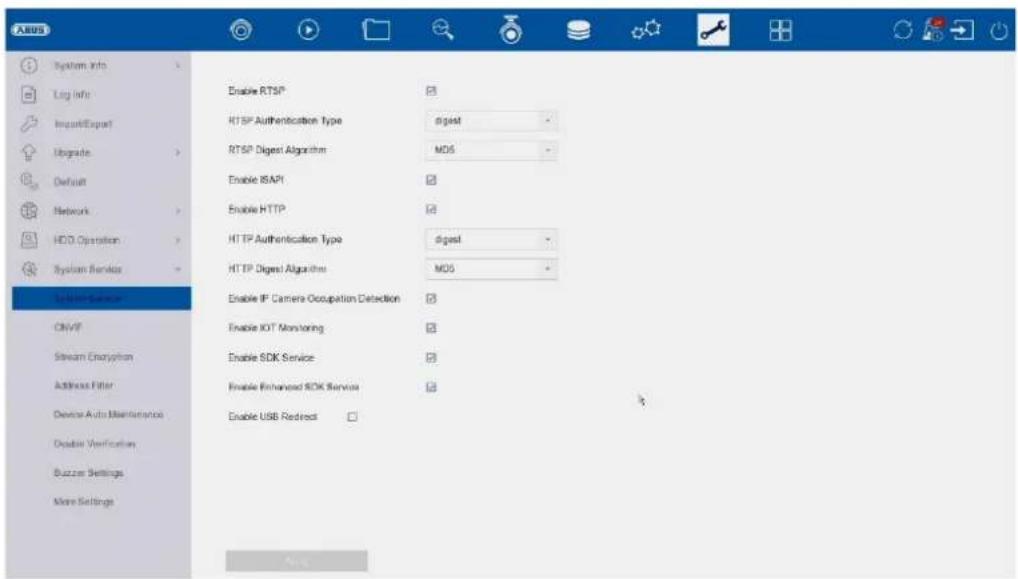The height and width of the screenshot is (579, 1018).
Task: Open the alarm notification icon
Action: coord(934,30)
